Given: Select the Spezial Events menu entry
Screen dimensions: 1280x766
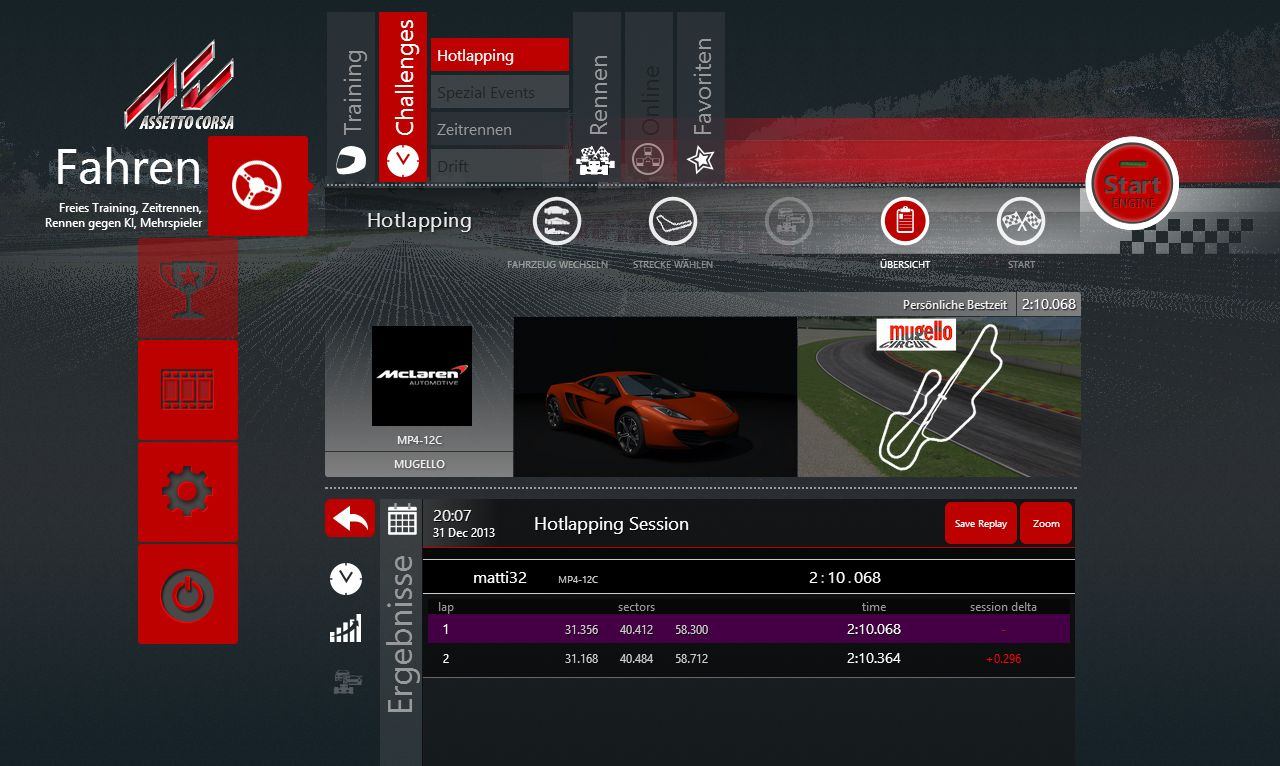Looking at the screenshot, I should click(x=500, y=92).
